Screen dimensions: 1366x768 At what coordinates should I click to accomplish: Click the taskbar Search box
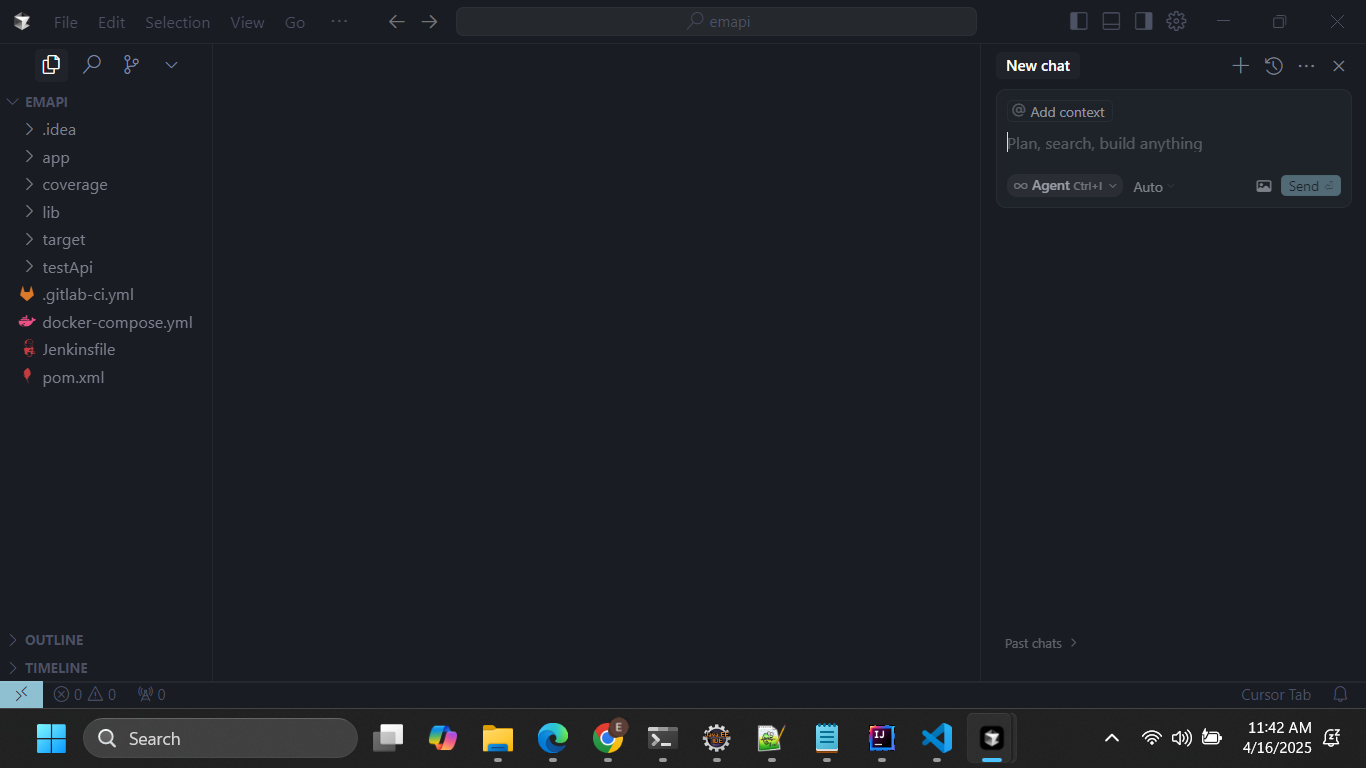(220, 738)
